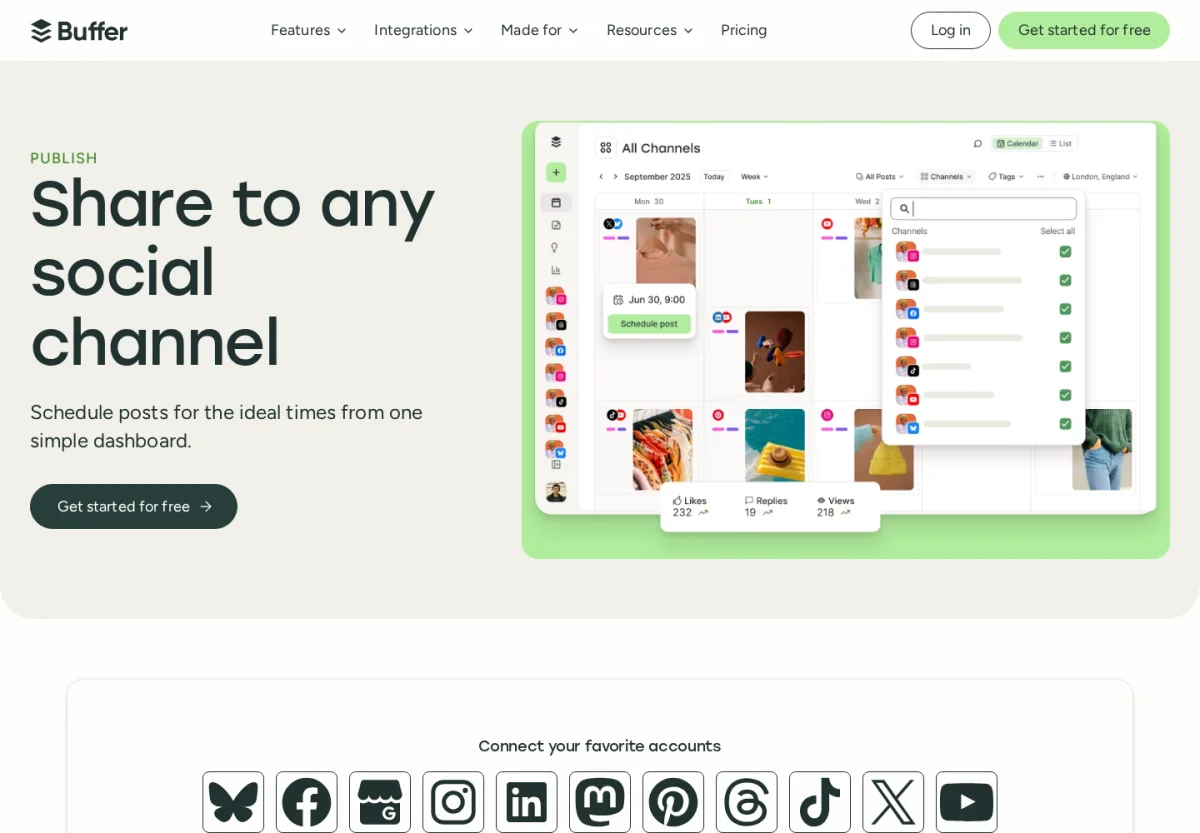Screen dimensions: 1200x833
Task: Click the 'September 2025' calendar heading
Action: tap(657, 176)
